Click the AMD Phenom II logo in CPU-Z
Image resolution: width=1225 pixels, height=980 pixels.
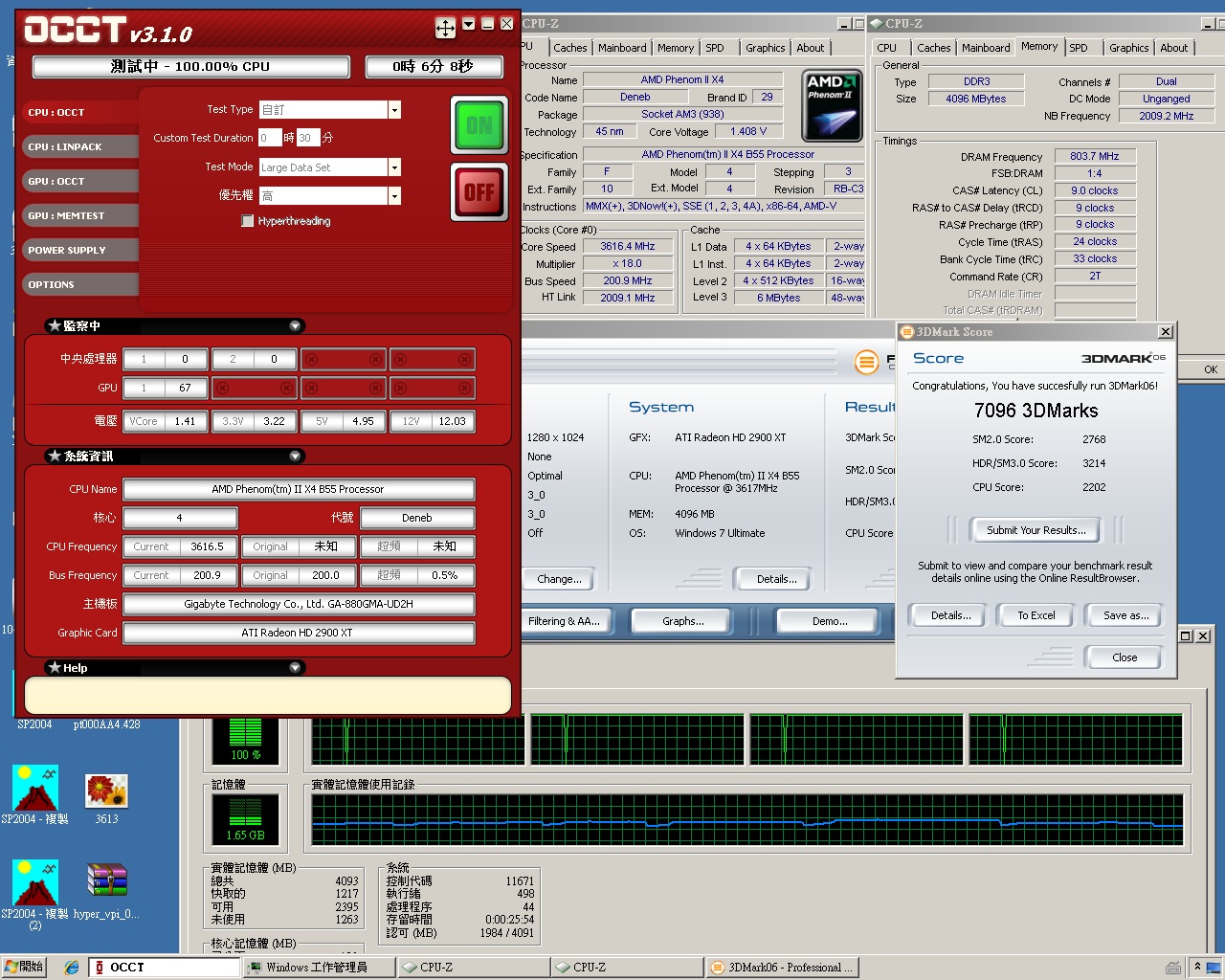832,106
